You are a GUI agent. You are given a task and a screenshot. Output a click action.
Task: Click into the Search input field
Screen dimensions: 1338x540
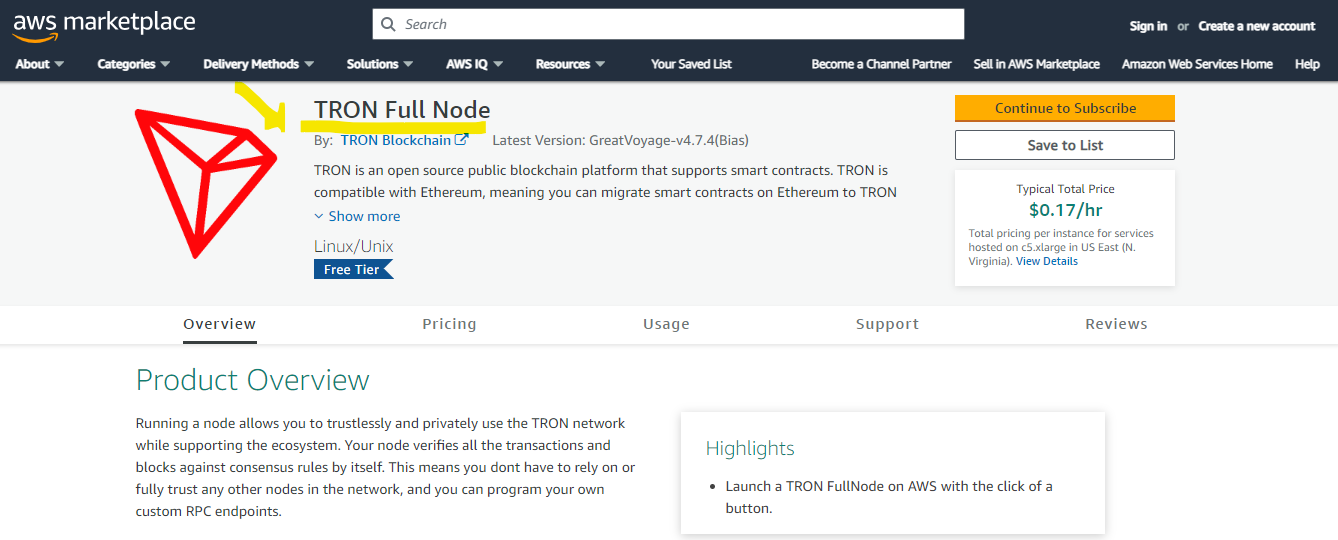[668, 24]
